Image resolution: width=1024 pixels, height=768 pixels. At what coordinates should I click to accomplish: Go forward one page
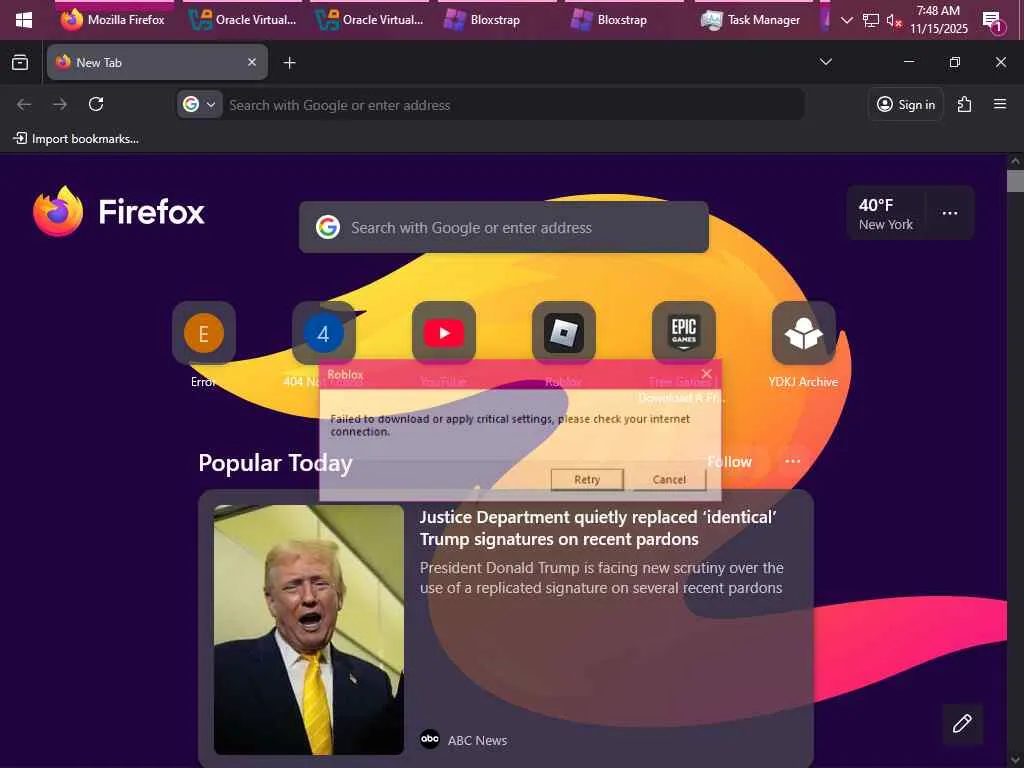pos(60,104)
